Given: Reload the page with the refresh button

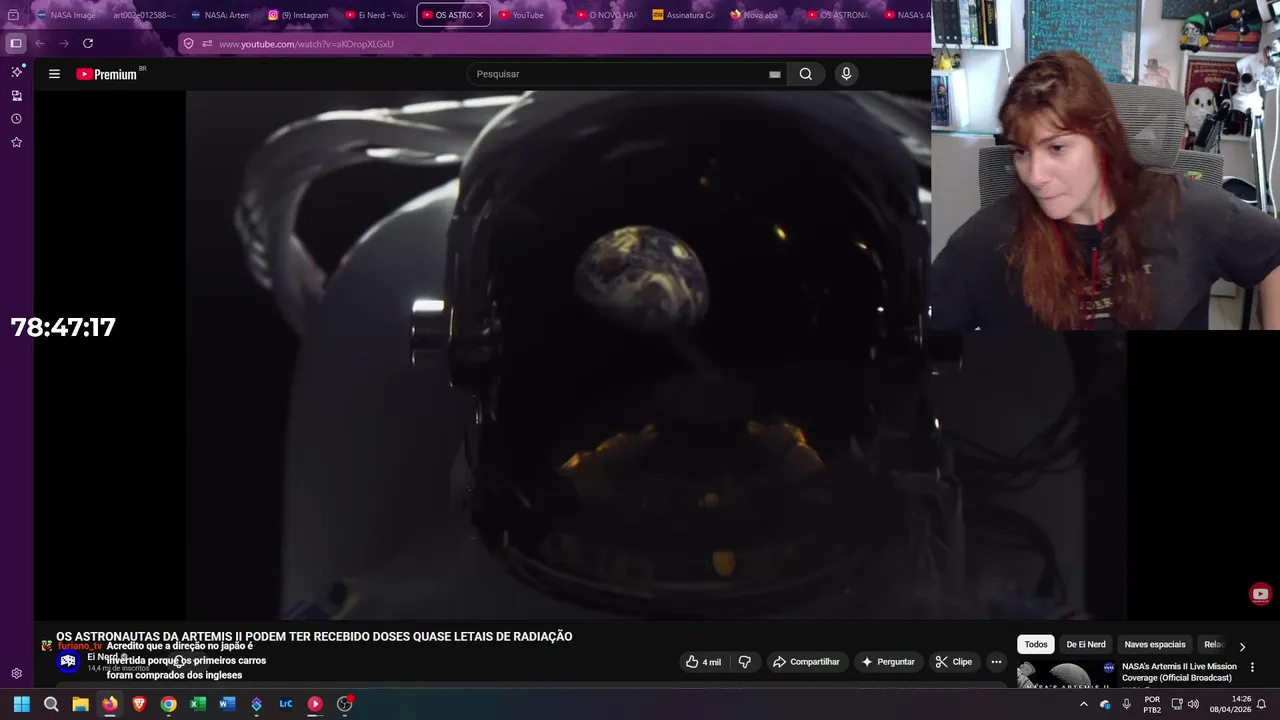Looking at the screenshot, I should (x=88, y=43).
